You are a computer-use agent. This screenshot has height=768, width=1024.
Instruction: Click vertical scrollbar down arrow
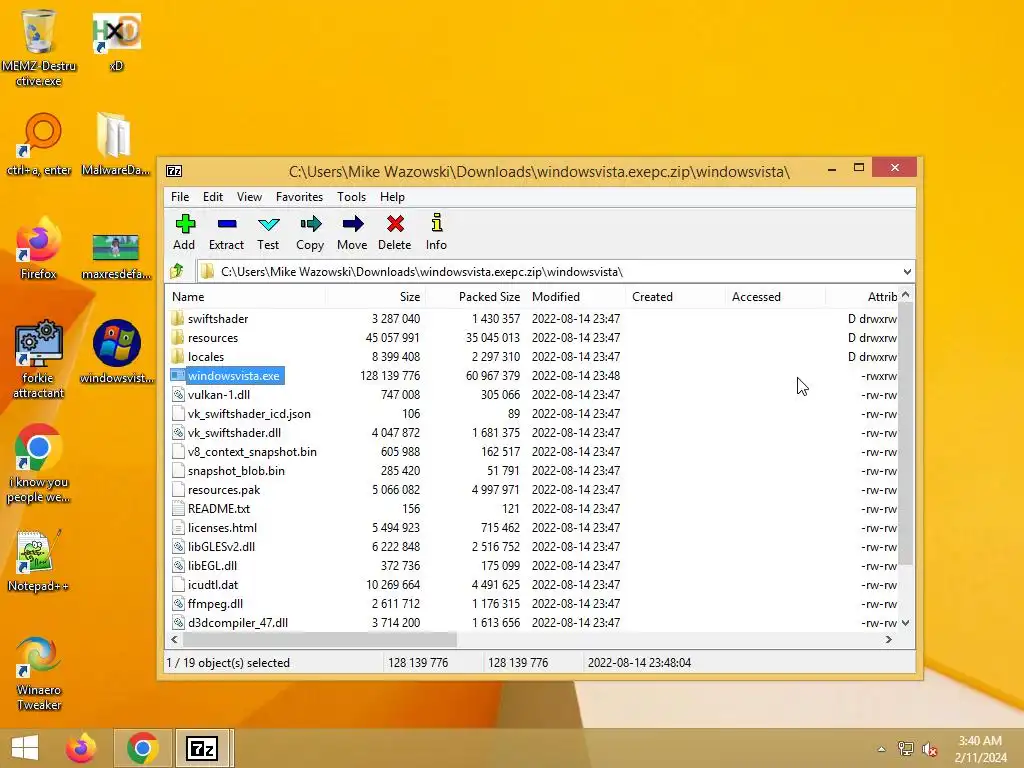(906, 622)
